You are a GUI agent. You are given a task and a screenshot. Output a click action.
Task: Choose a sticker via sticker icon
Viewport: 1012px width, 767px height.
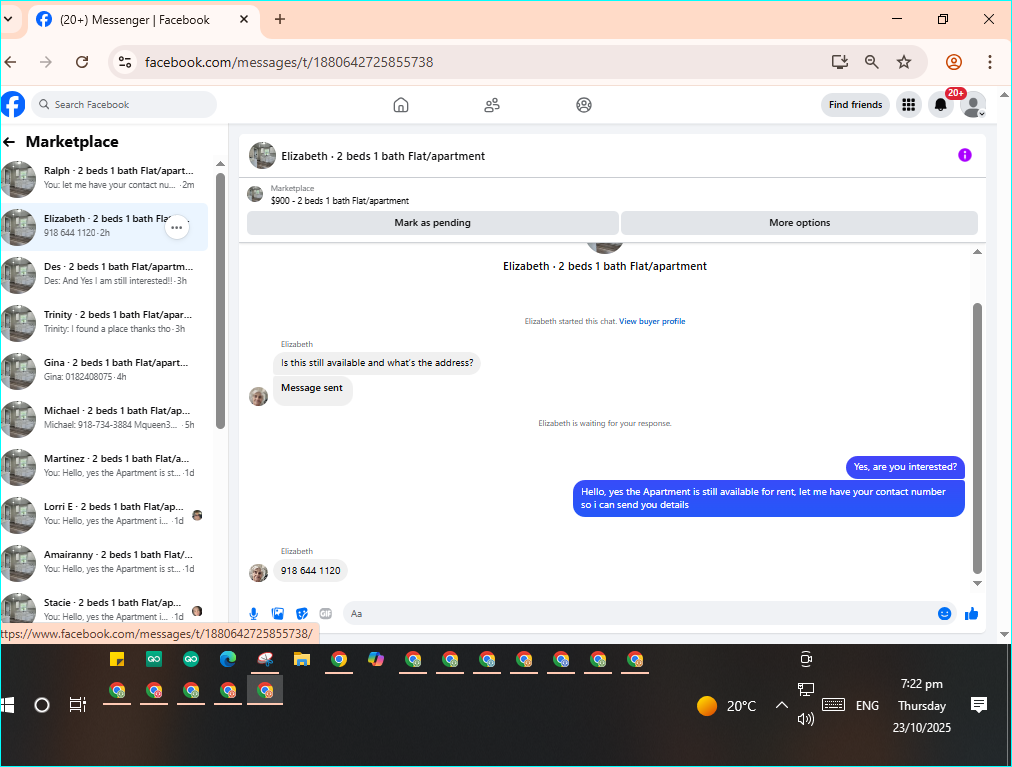(301, 613)
